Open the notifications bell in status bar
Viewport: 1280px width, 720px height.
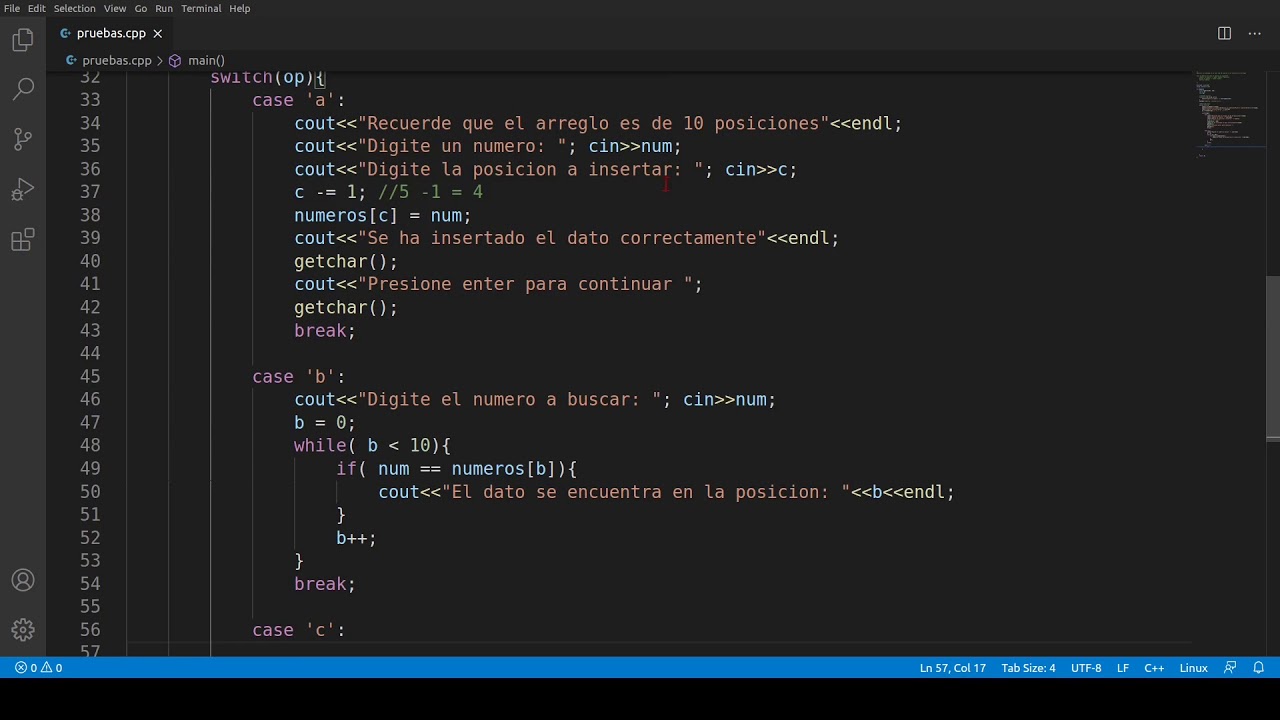pos(1259,668)
